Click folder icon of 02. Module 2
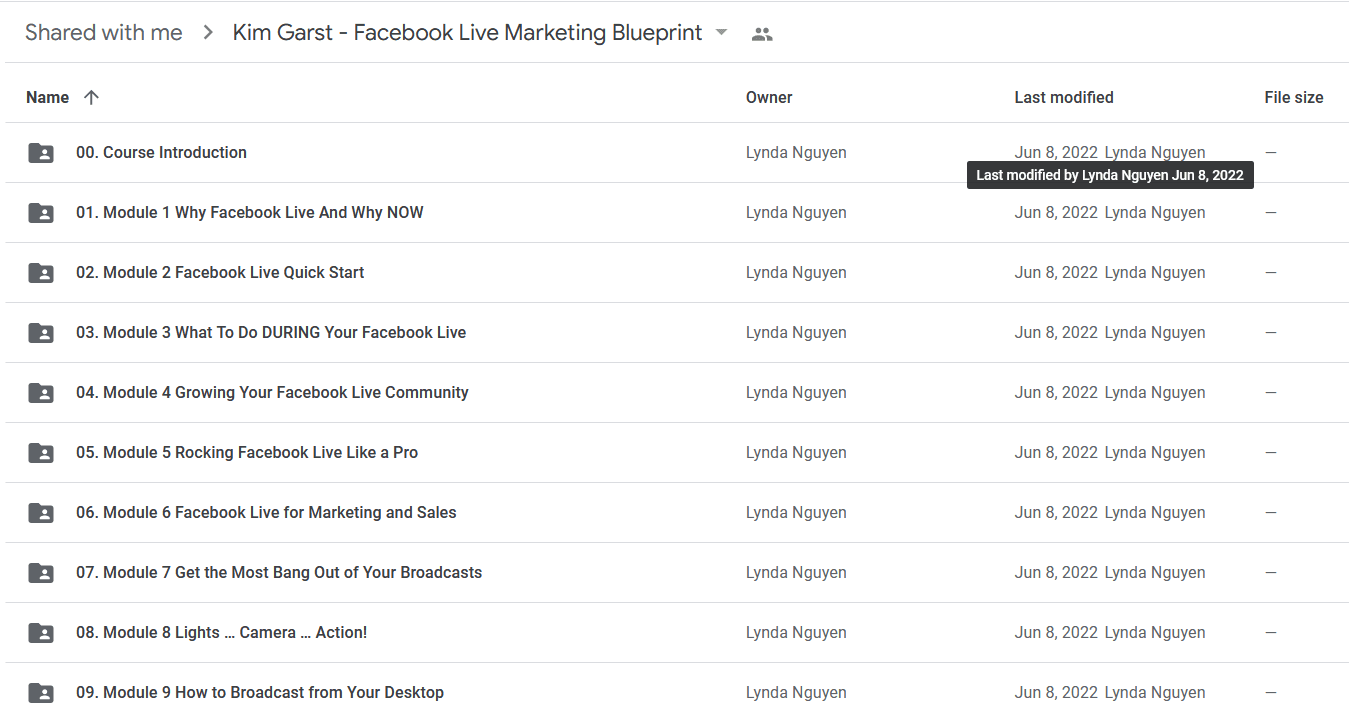Viewport: 1349px width, 719px height. (x=41, y=273)
